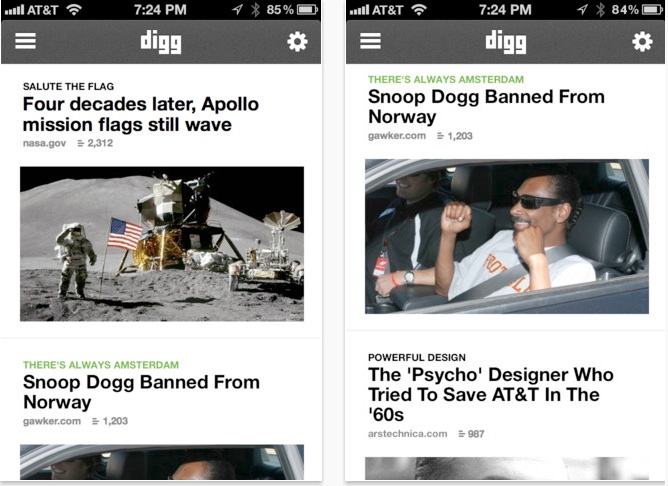Tap the digg logo on left screen
Image resolution: width=668 pixels, height=486 pixels.
161,42
